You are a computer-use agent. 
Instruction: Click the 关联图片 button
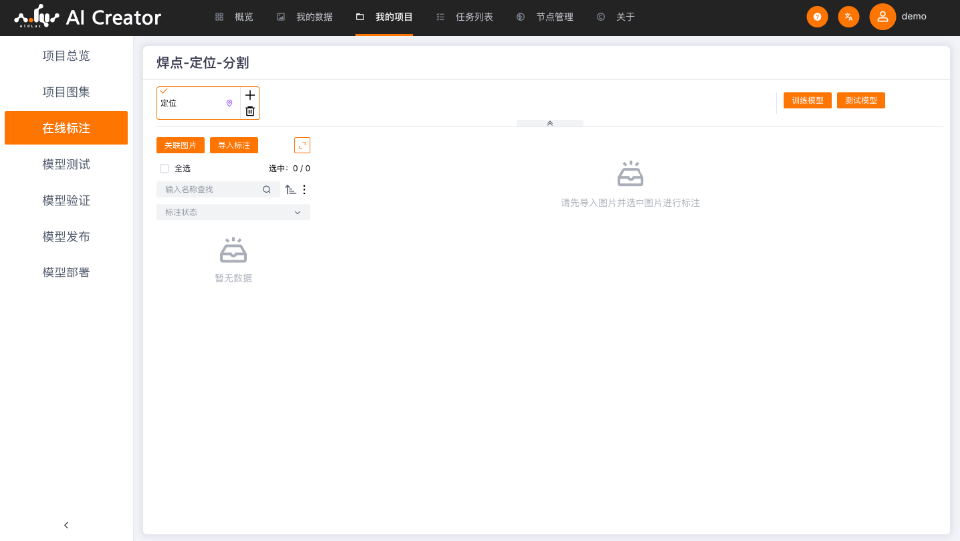point(180,145)
